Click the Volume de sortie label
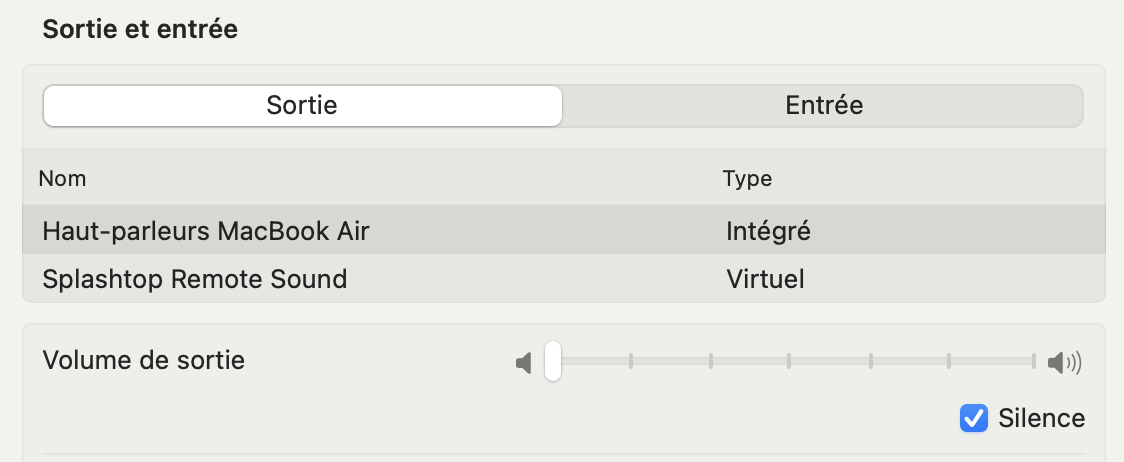The width and height of the screenshot is (1124, 462). coord(143,360)
